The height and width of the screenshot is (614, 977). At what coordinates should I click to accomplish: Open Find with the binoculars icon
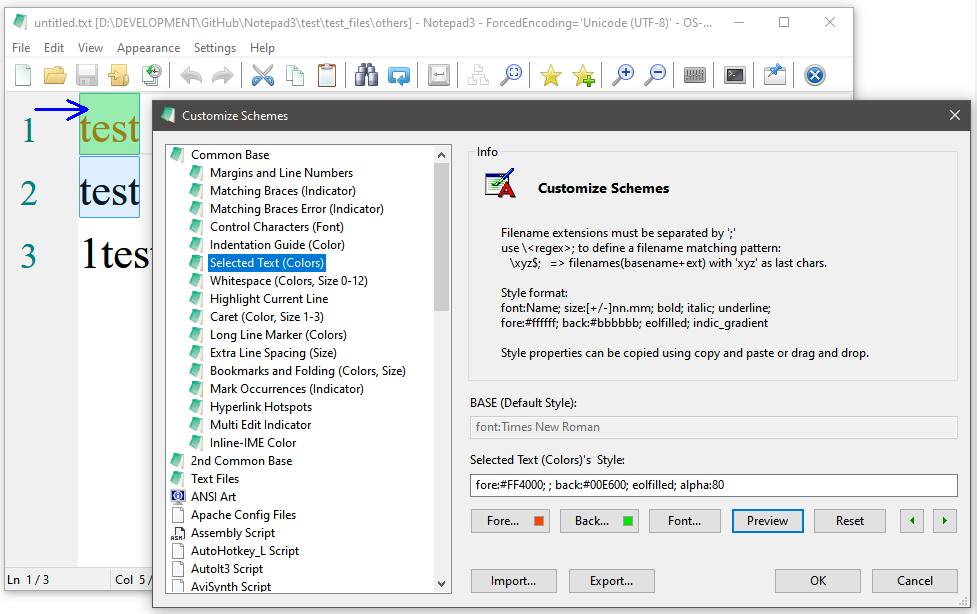click(366, 75)
